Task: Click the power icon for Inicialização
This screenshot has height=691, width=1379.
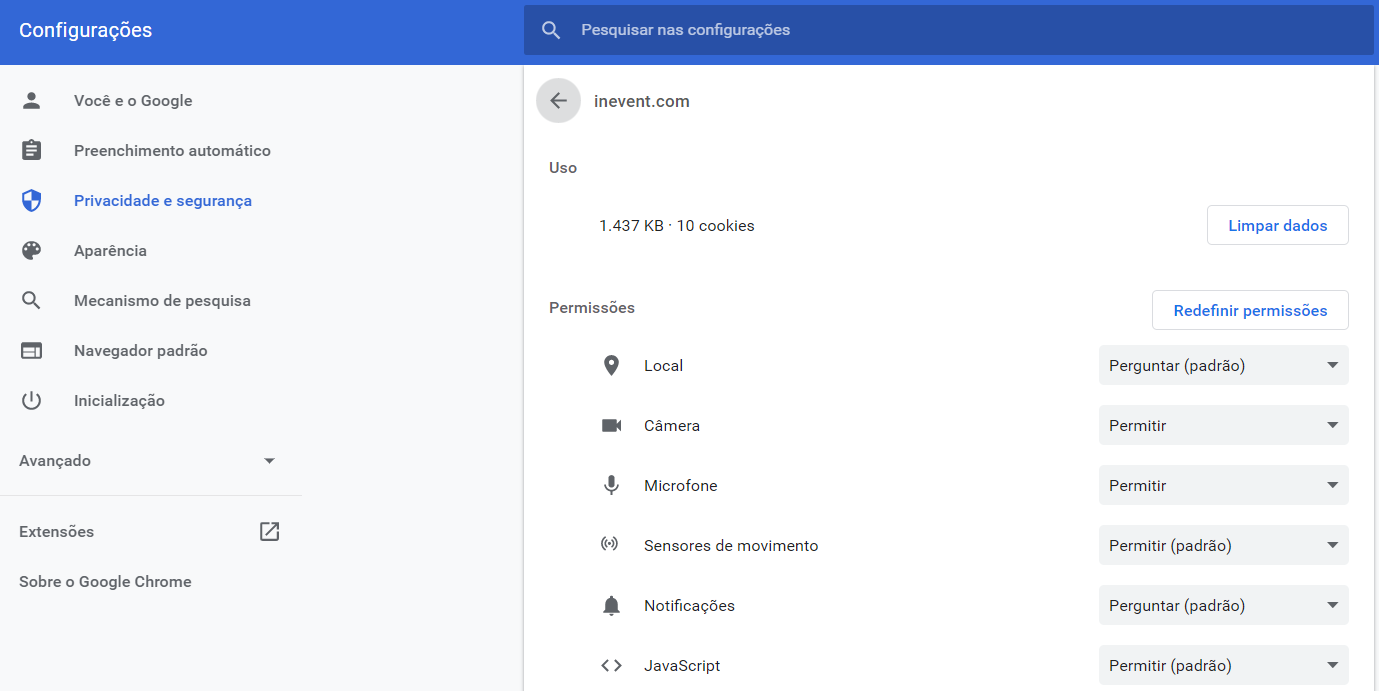Action: tap(32, 401)
